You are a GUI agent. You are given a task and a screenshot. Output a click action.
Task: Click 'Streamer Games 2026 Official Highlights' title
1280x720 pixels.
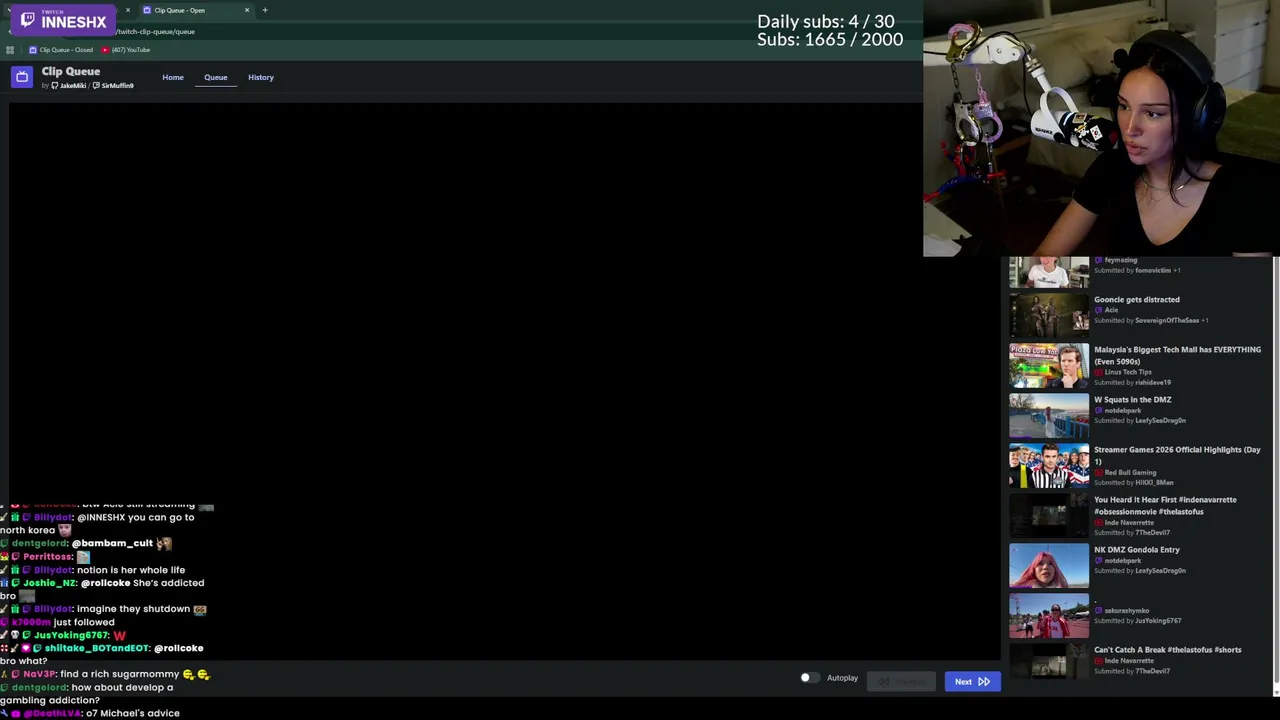click(x=1177, y=455)
